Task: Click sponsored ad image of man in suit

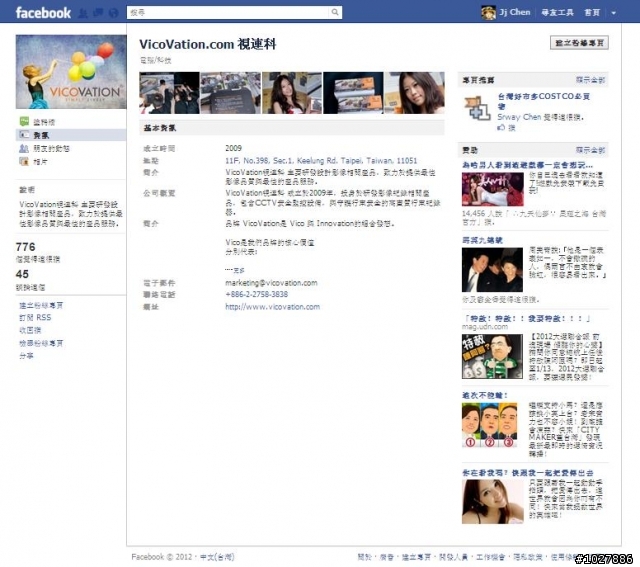Action: (x=492, y=269)
